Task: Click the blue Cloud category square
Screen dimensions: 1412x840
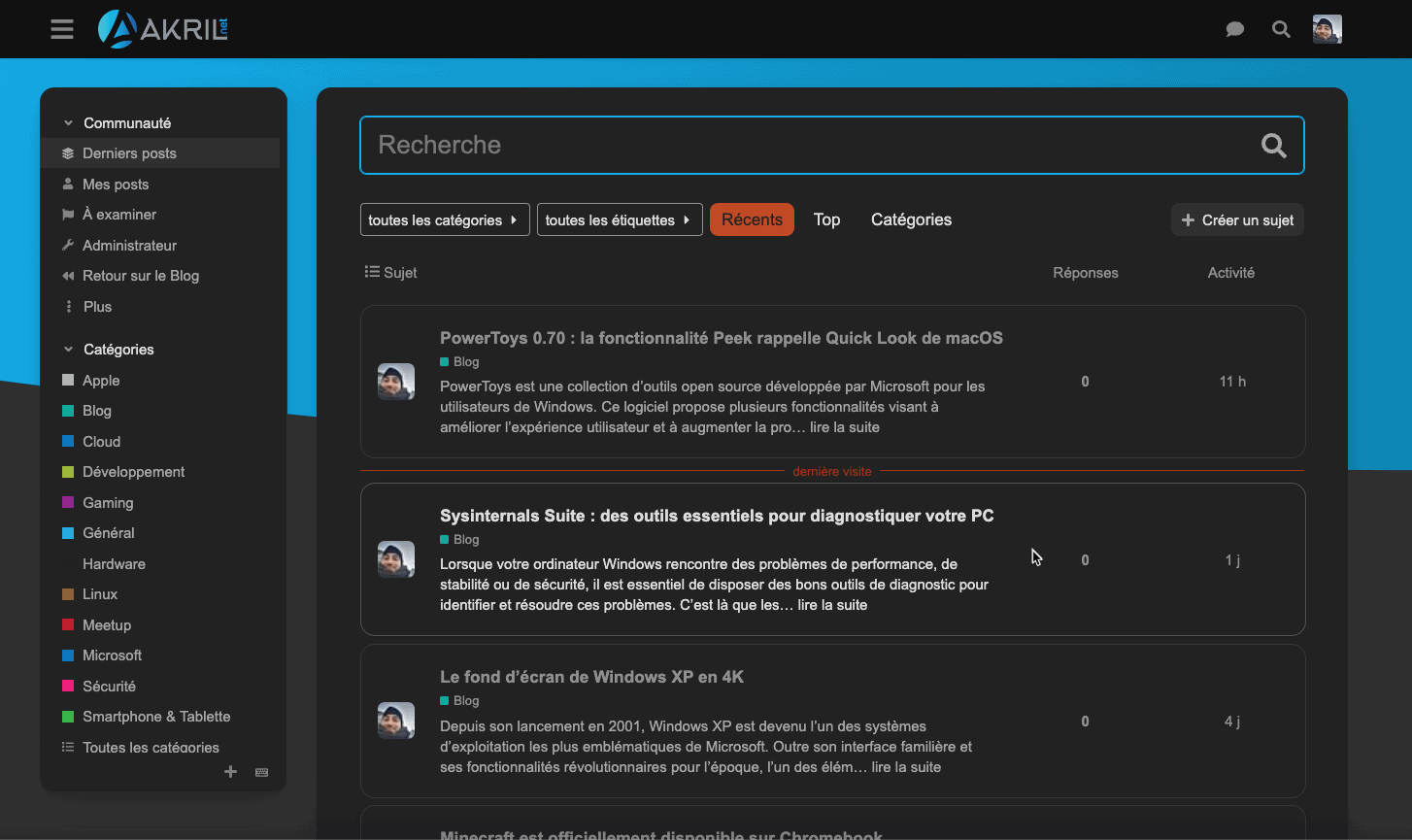Action: pos(68,441)
